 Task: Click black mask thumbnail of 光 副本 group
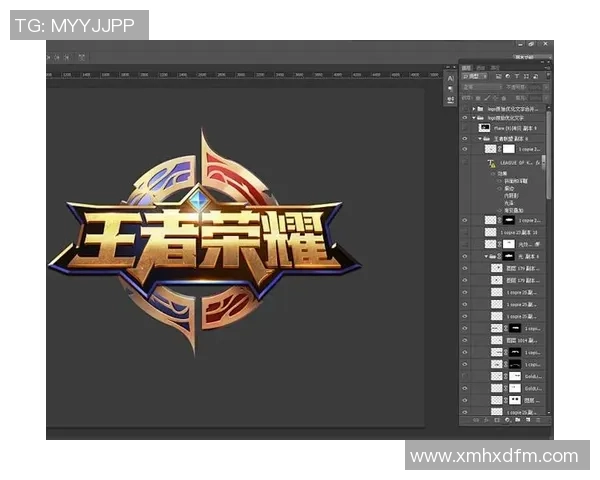[x=509, y=256]
